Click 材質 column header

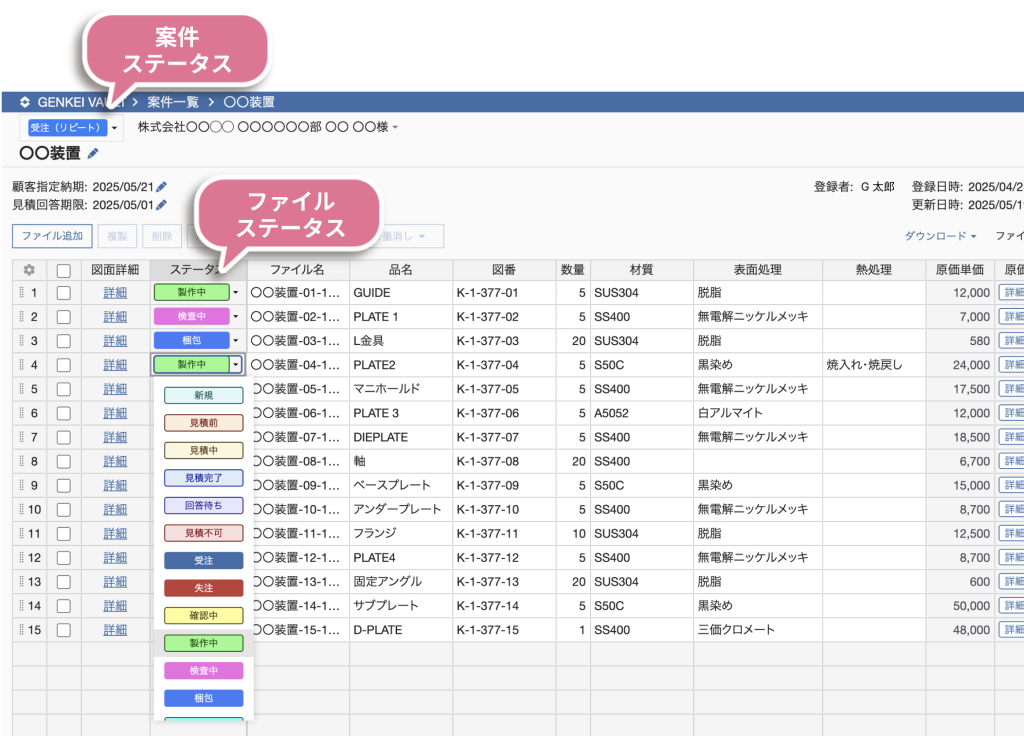pyautogui.click(x=642, y=270)
